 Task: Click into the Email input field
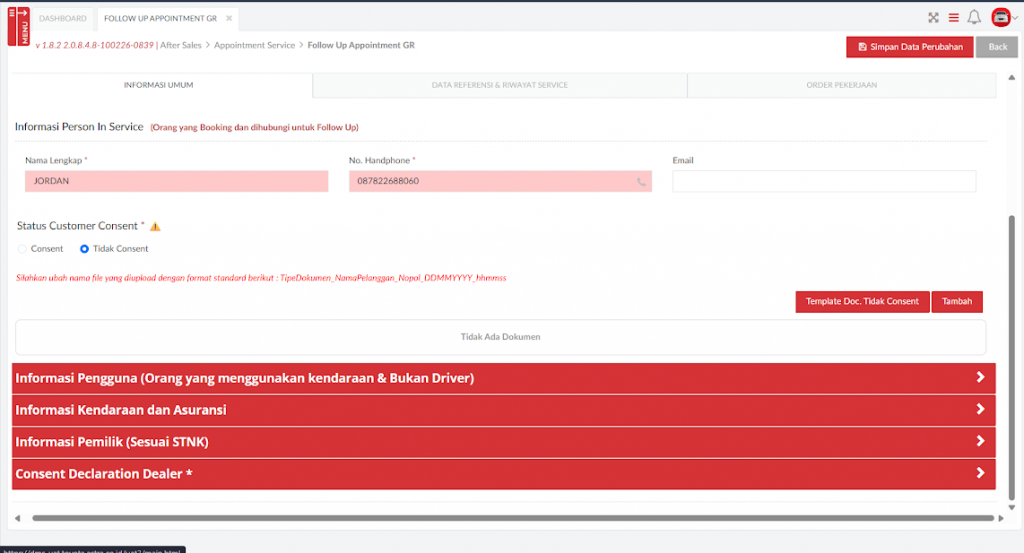pyautogui.click(x=823, y=181)
